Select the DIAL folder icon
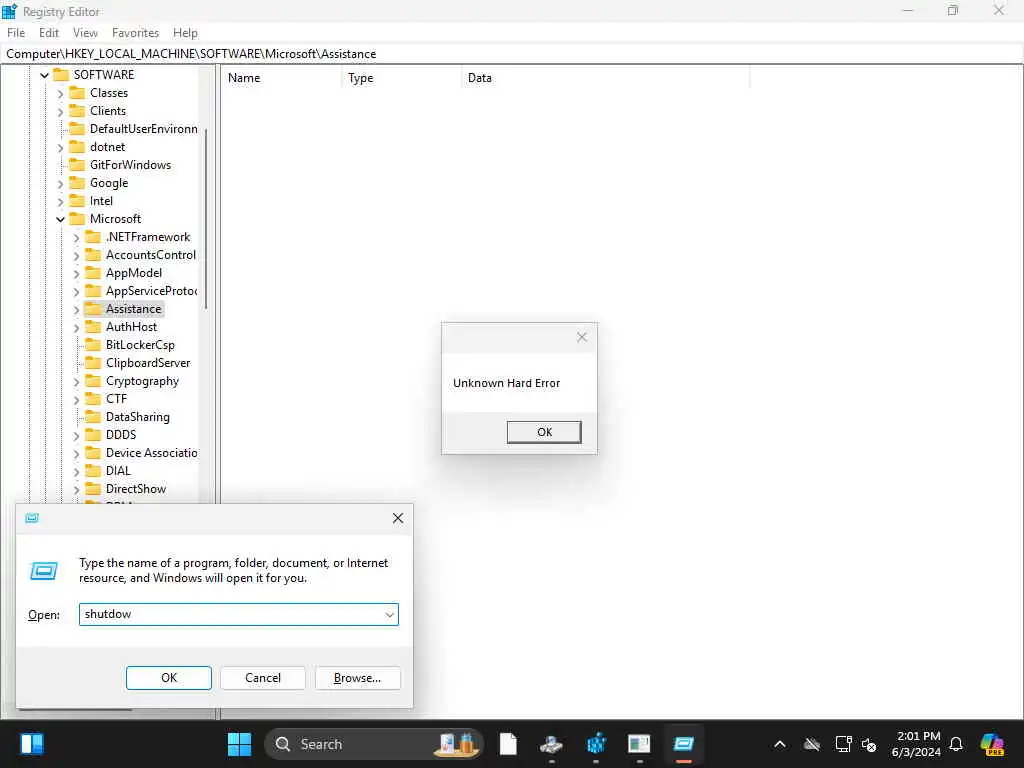The image size is (1024, 768). [x=93, y=470]
